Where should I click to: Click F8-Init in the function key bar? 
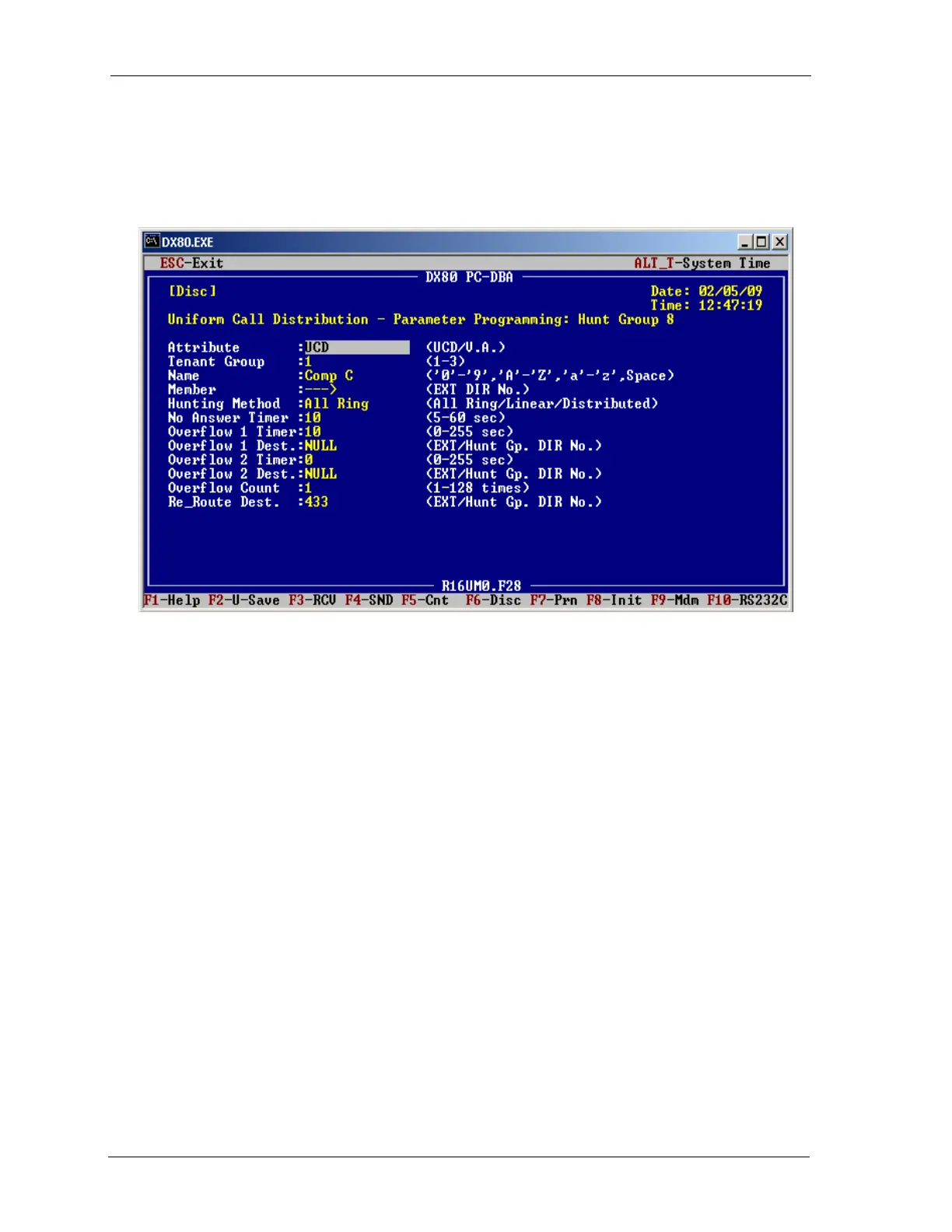coord(614,600)
